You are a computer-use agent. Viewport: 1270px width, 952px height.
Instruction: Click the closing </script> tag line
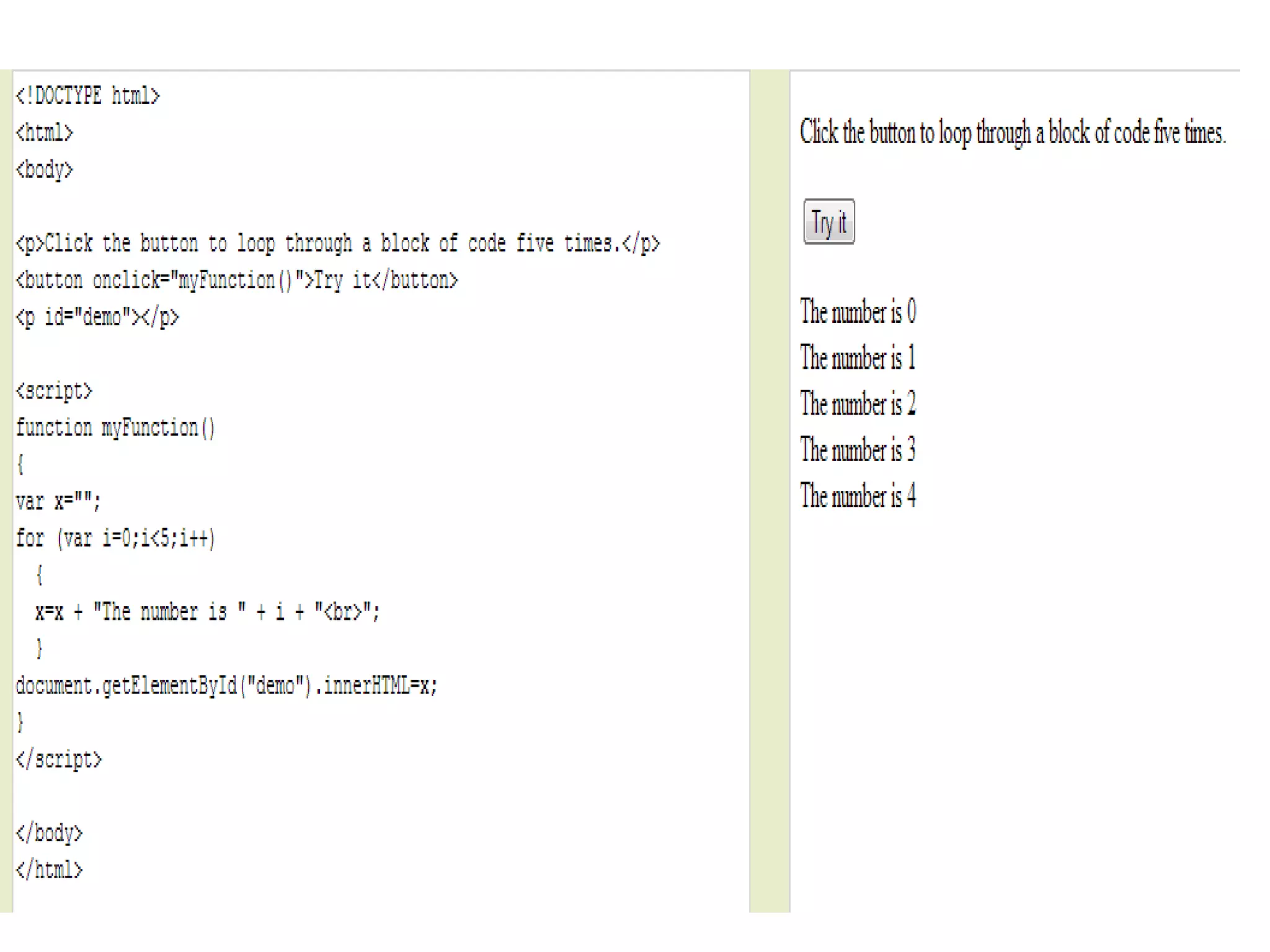[x=59, y=759]
